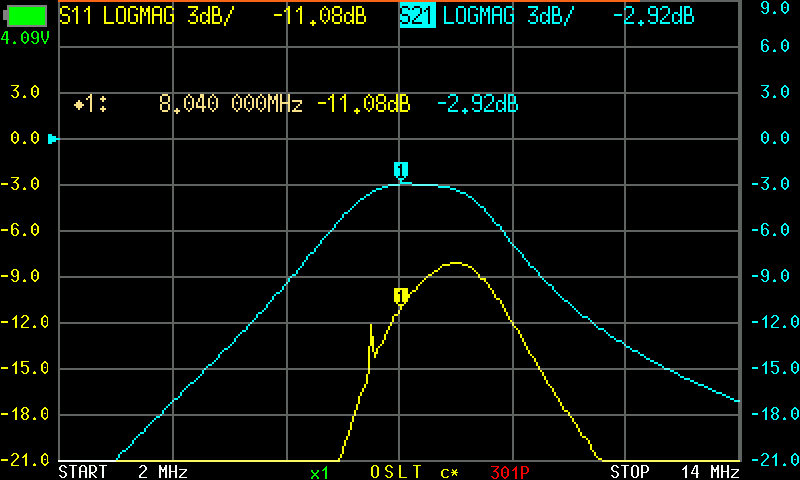Click the peak of the yellow S11 curve
Image resolution: width=800 pixels, height=480 pixels.
(455, 263)
